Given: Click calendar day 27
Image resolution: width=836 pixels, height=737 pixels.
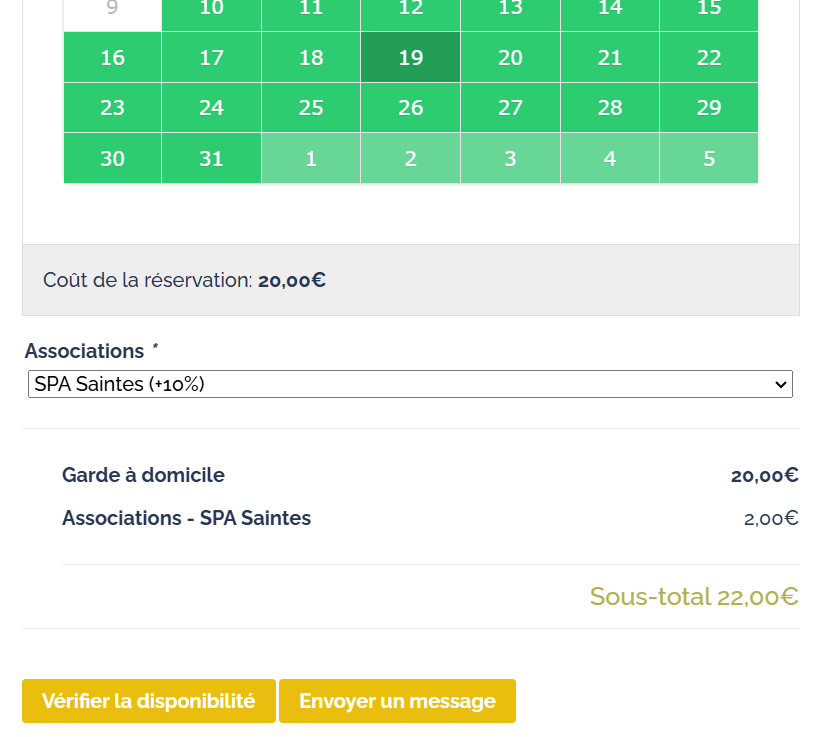Looking at the screenshot, I should coord(510,108).
